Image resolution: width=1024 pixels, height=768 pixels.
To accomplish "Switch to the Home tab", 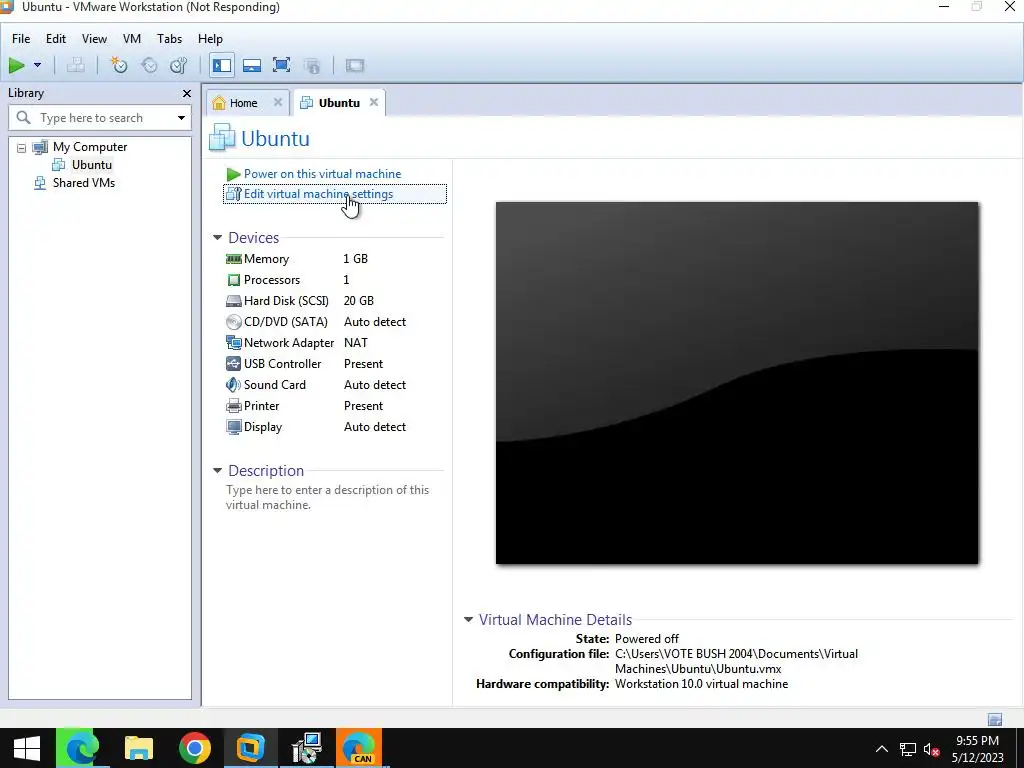I will click(x=243, y=103).
